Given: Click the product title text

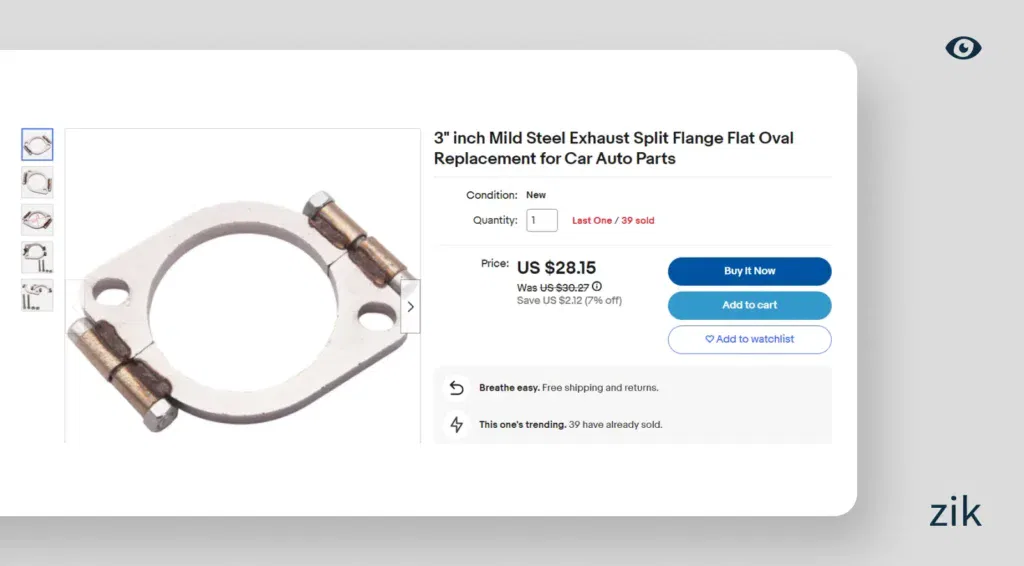Looking at the screenshot, I should pos(613,148).
